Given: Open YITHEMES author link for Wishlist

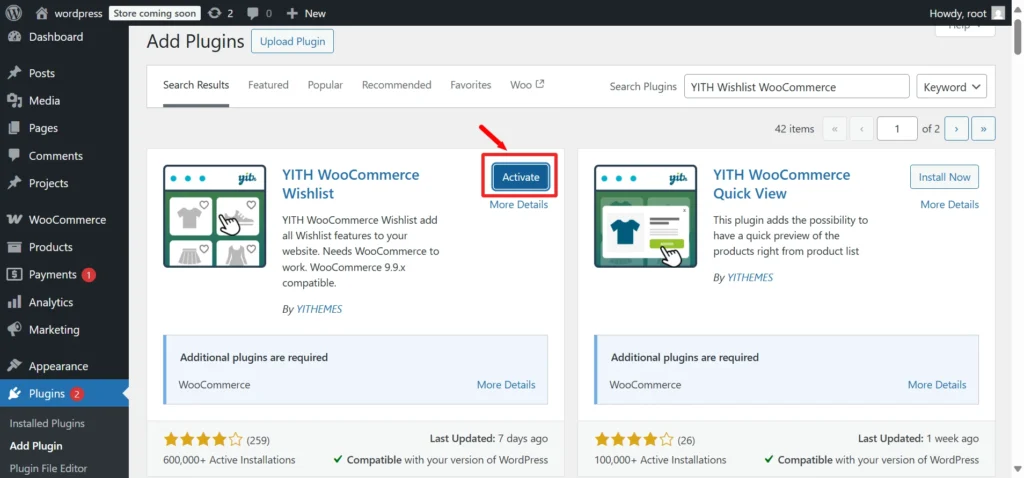Looking at the screenshot, I should point(319,310).
